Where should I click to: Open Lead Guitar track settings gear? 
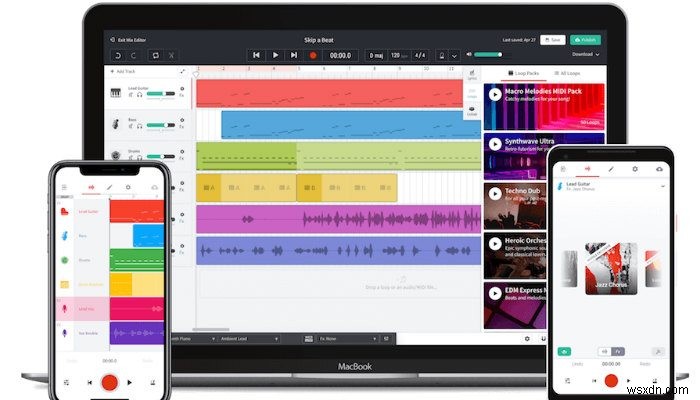(182, 89)
